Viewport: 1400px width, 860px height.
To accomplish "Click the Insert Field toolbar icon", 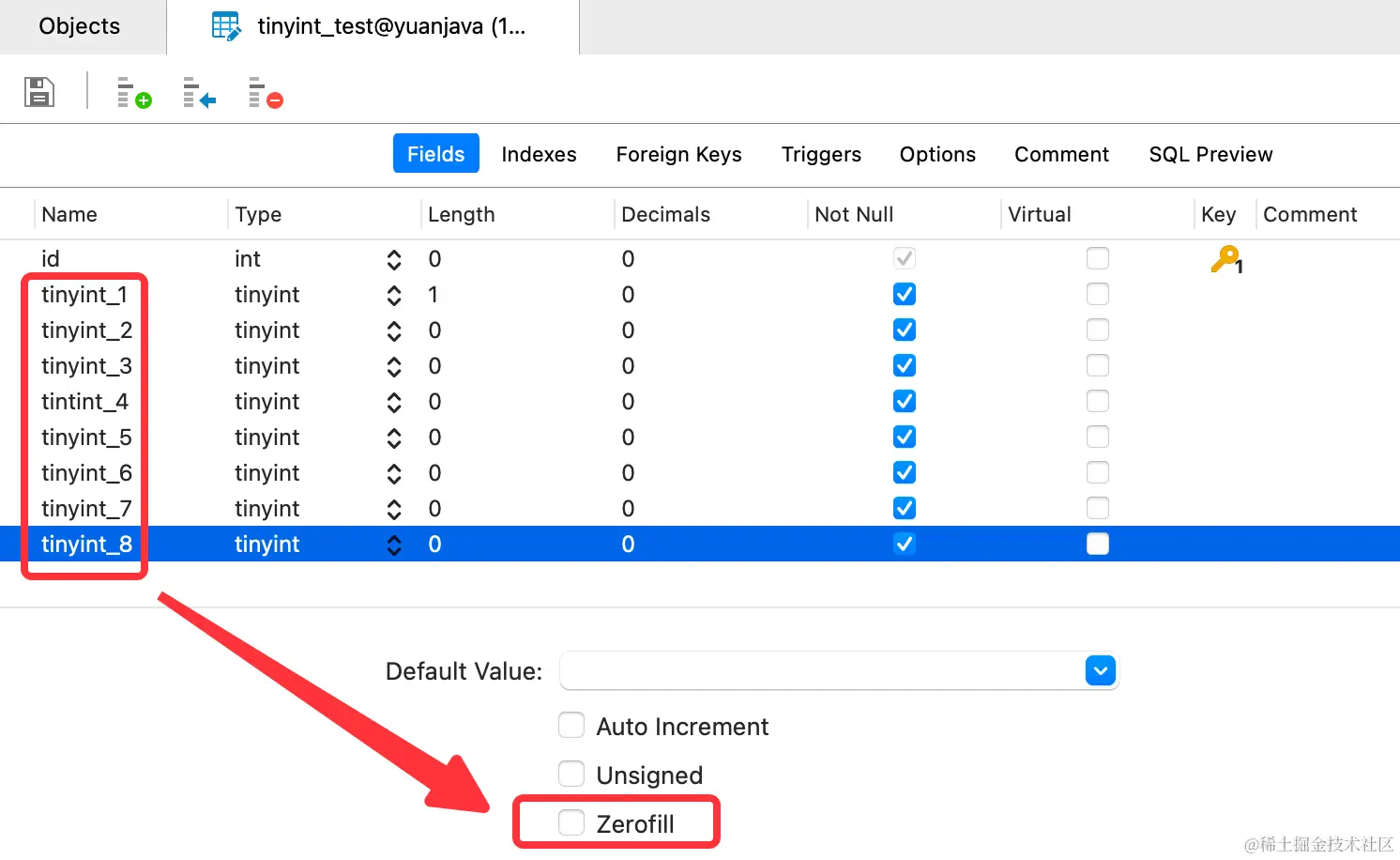I will pos(199,93).
